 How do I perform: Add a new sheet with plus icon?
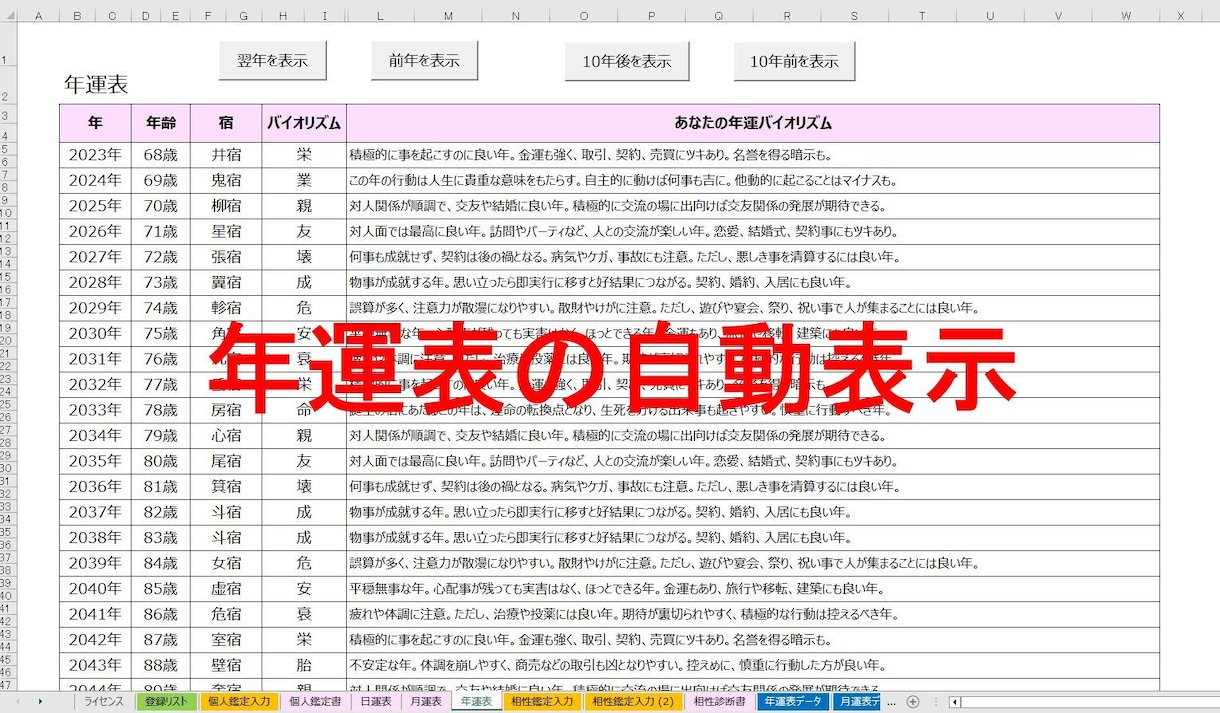pos(913,702)
